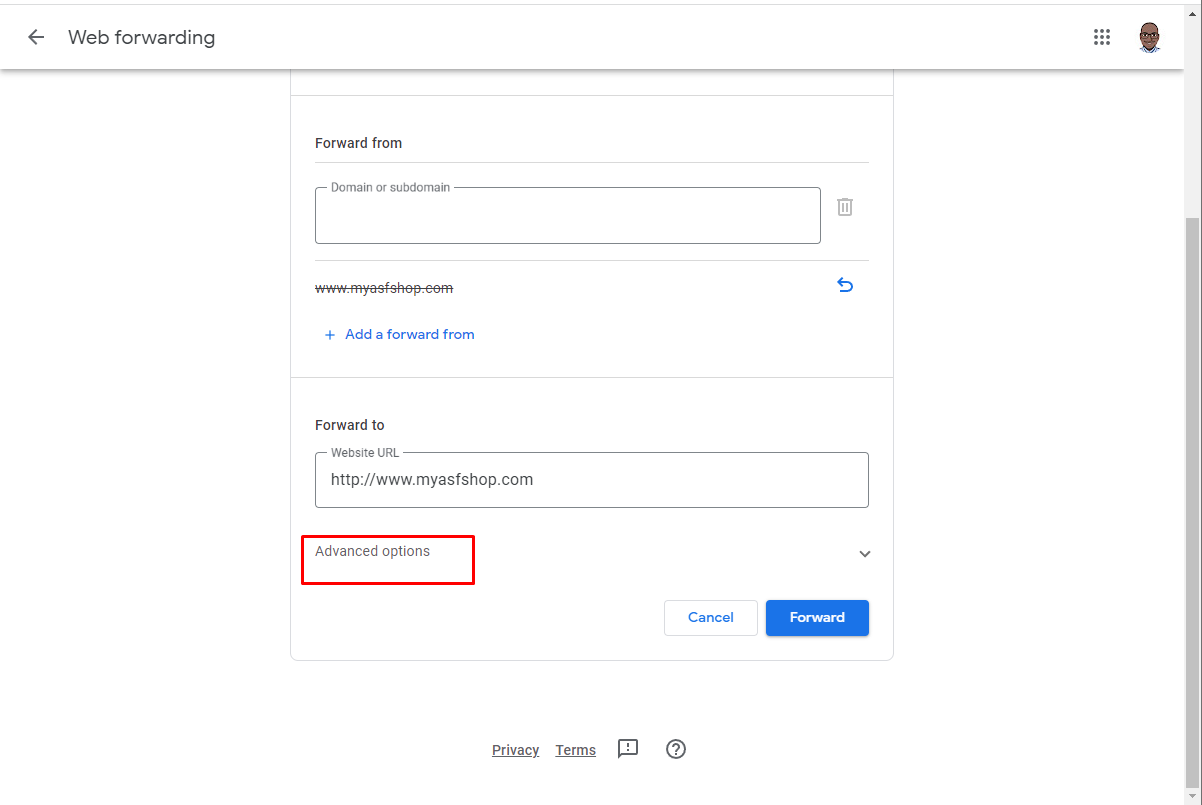Open the help question mark icon

676,749
